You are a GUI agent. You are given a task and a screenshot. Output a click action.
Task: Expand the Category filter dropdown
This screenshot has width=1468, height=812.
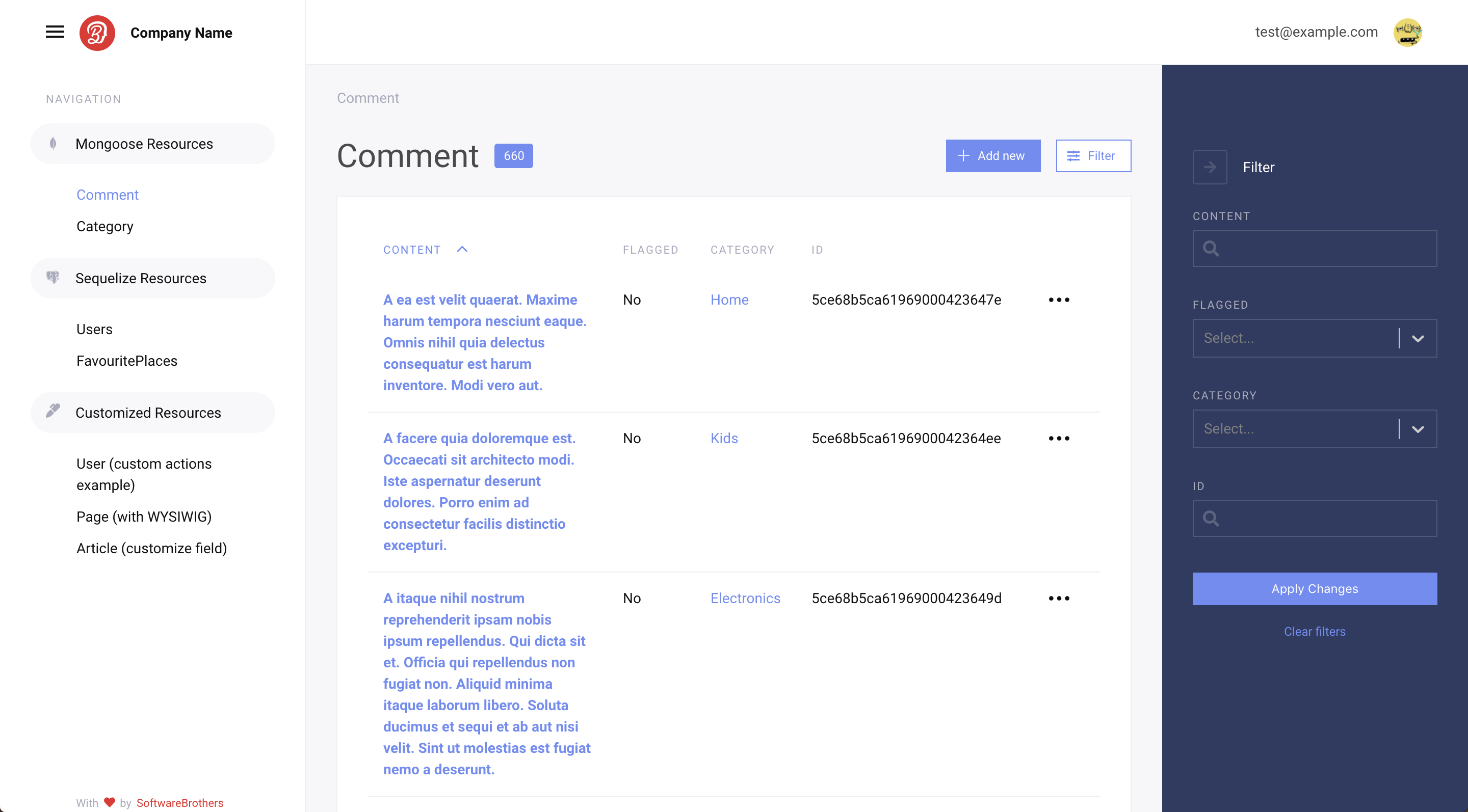tap(1417, 429)
